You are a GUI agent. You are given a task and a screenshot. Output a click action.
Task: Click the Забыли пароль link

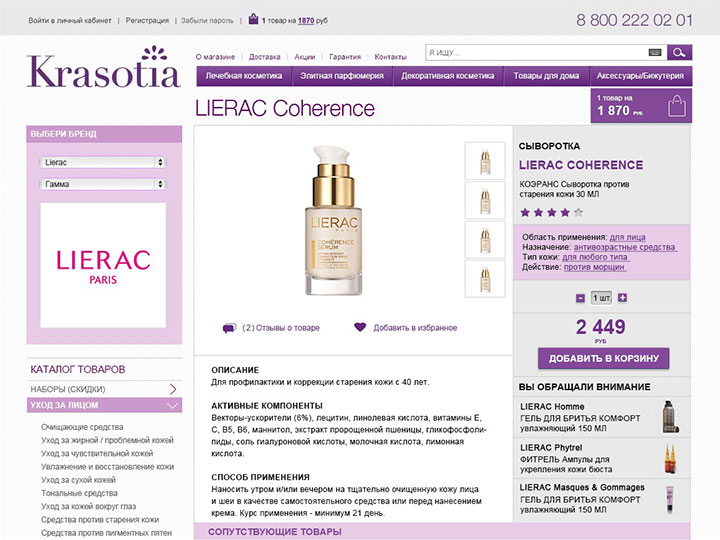(x=207, y=21)
